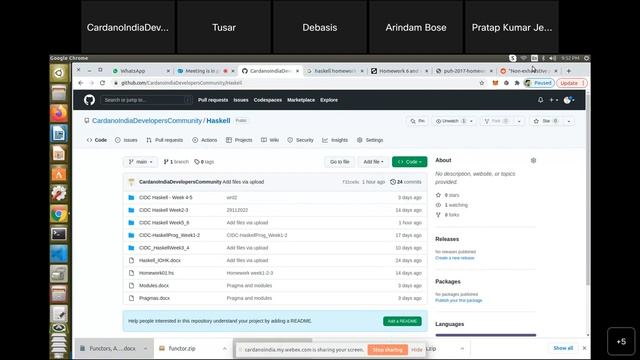Select the Issues repository tab
The height and width of the screenshot is (360, 640).
(x=126, y=140)
